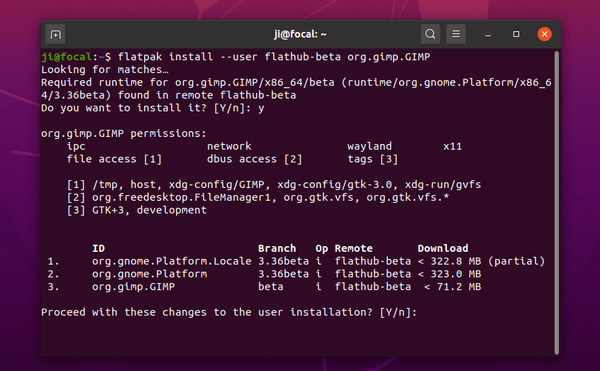Viewport: 600px width, 371px height.
Task: Click the '[1] /tmp, host' footnote line
Action: tap(274, 185)
